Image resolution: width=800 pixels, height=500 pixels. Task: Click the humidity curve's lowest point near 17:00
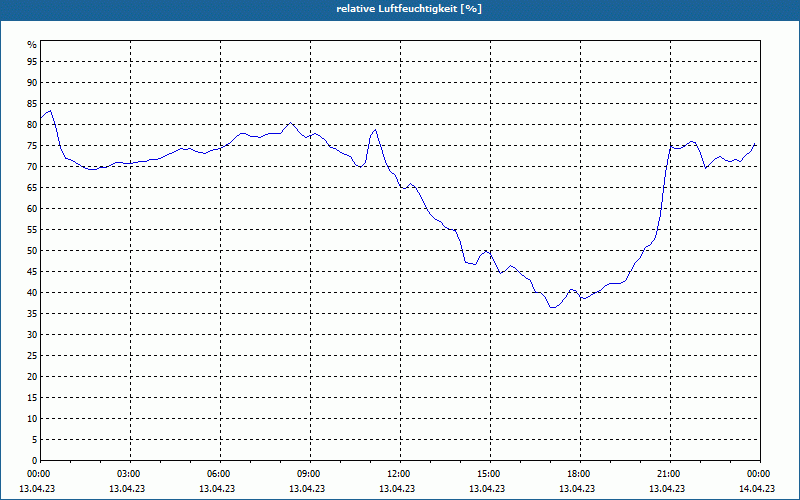553,307
